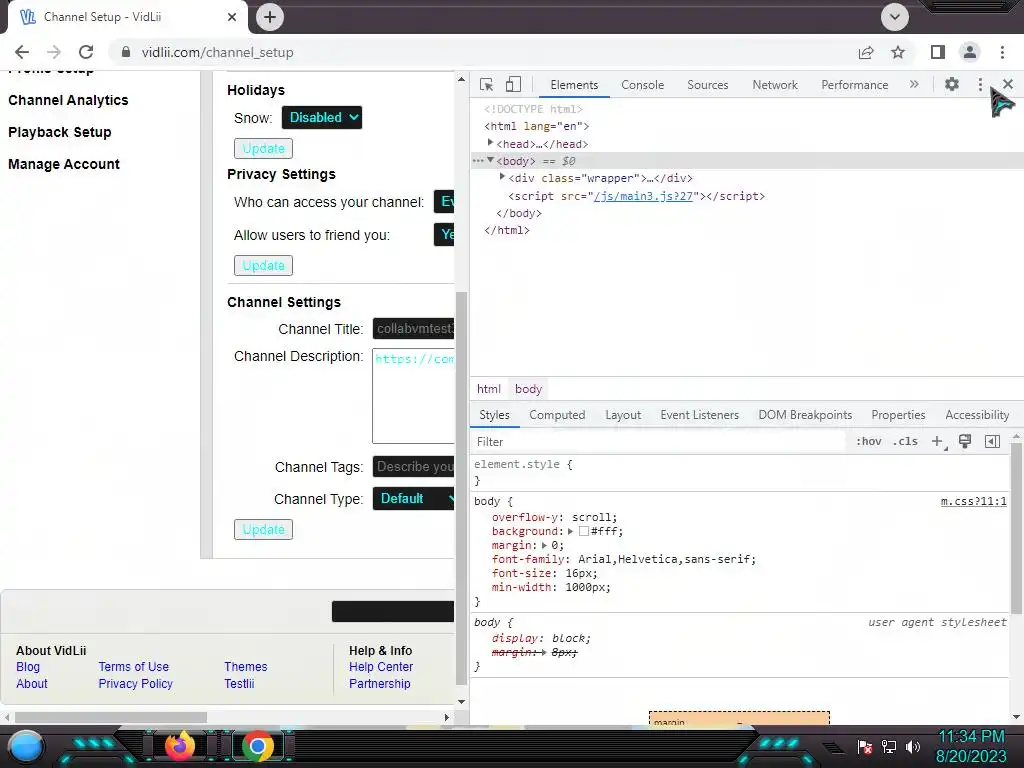Open the Channel Analytics sidebar link
Screen dimensions: 1024x768
(x=68, y=100)
